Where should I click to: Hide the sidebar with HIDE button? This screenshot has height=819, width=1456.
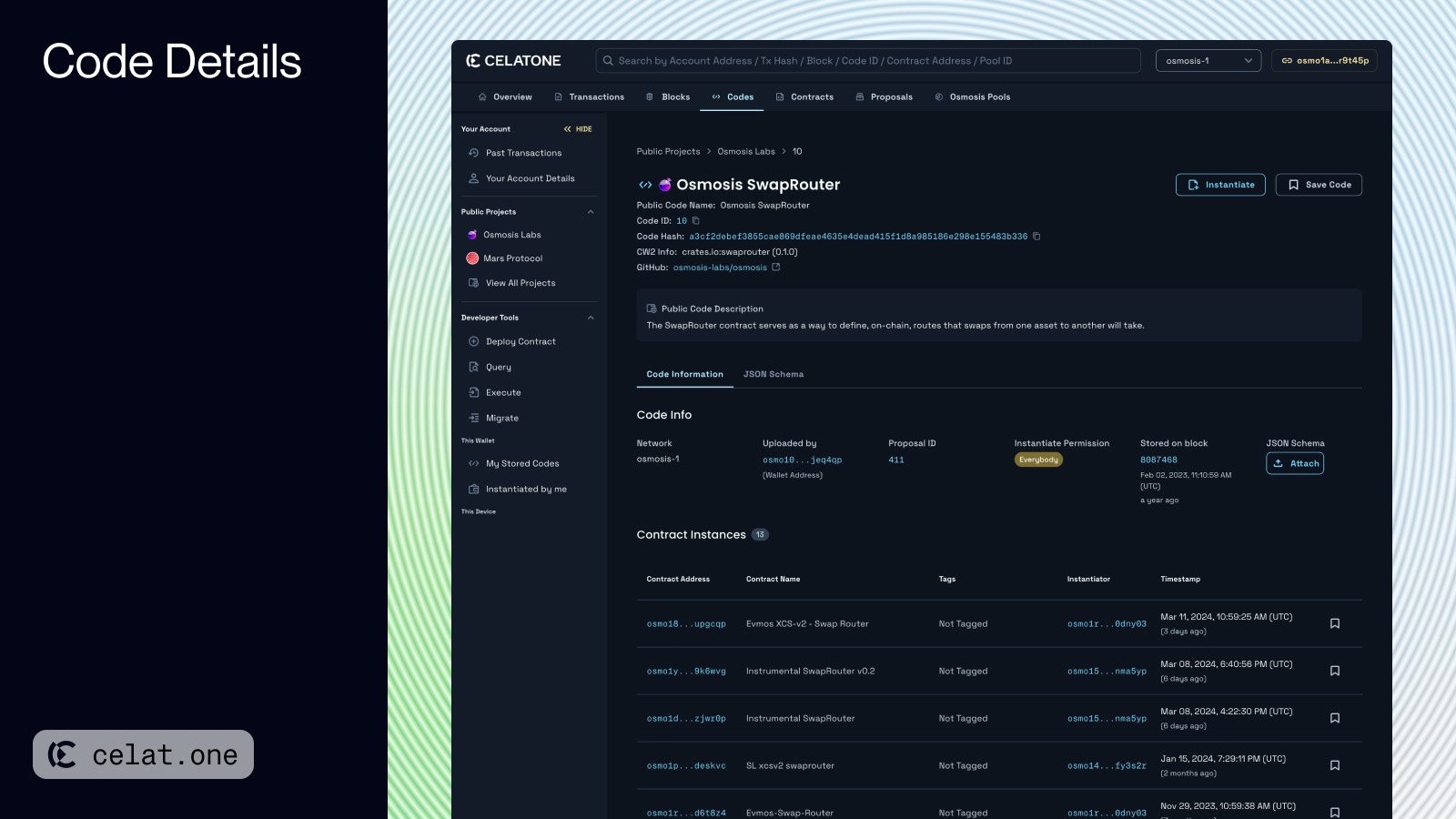578,129
